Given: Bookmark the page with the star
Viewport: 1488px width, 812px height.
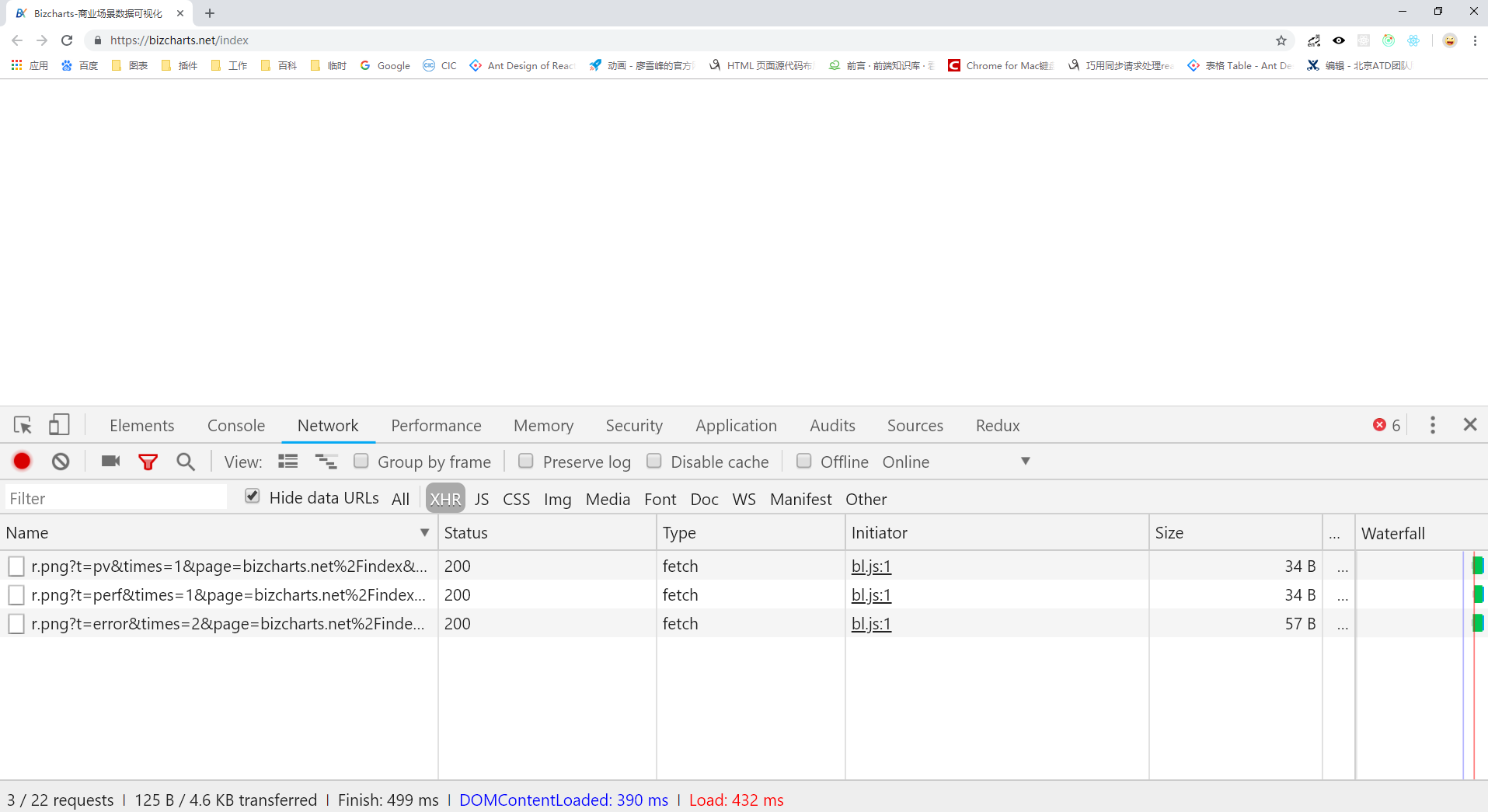Looking at the screenshot, I should (1281, 40).
